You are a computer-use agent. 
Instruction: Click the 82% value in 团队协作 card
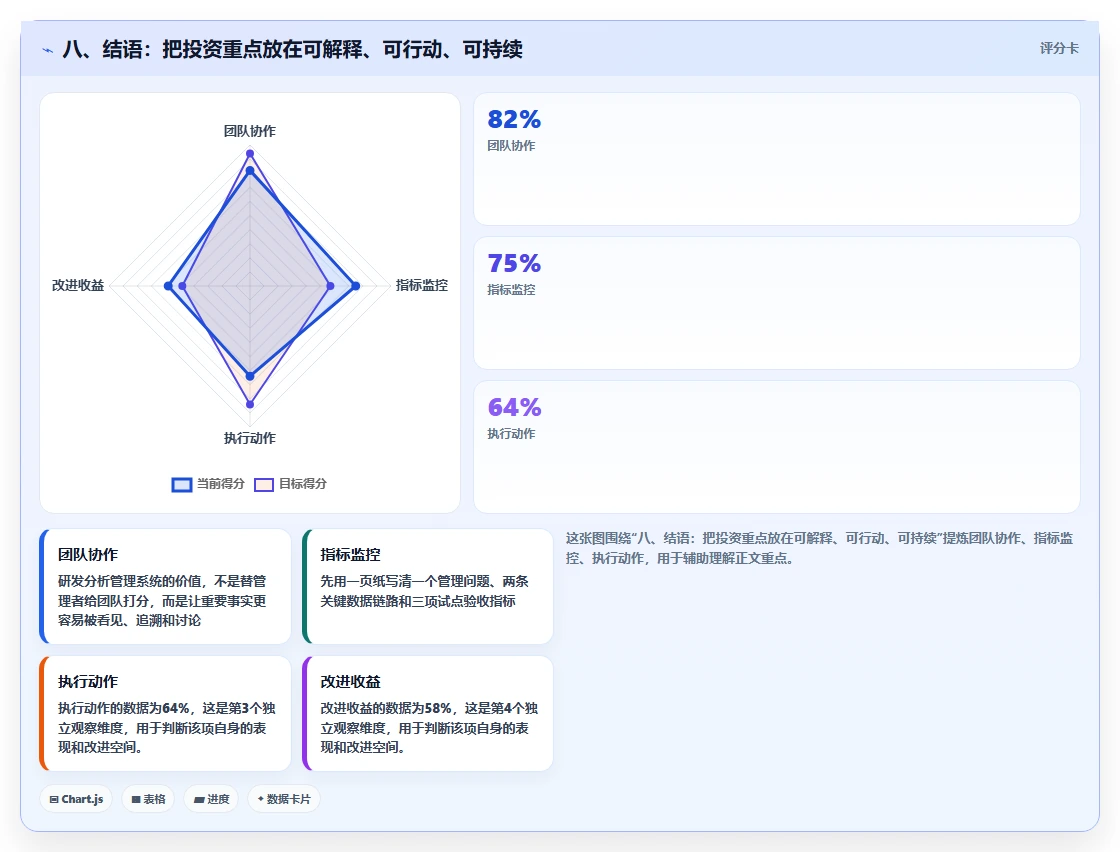(x=514, y=119)
